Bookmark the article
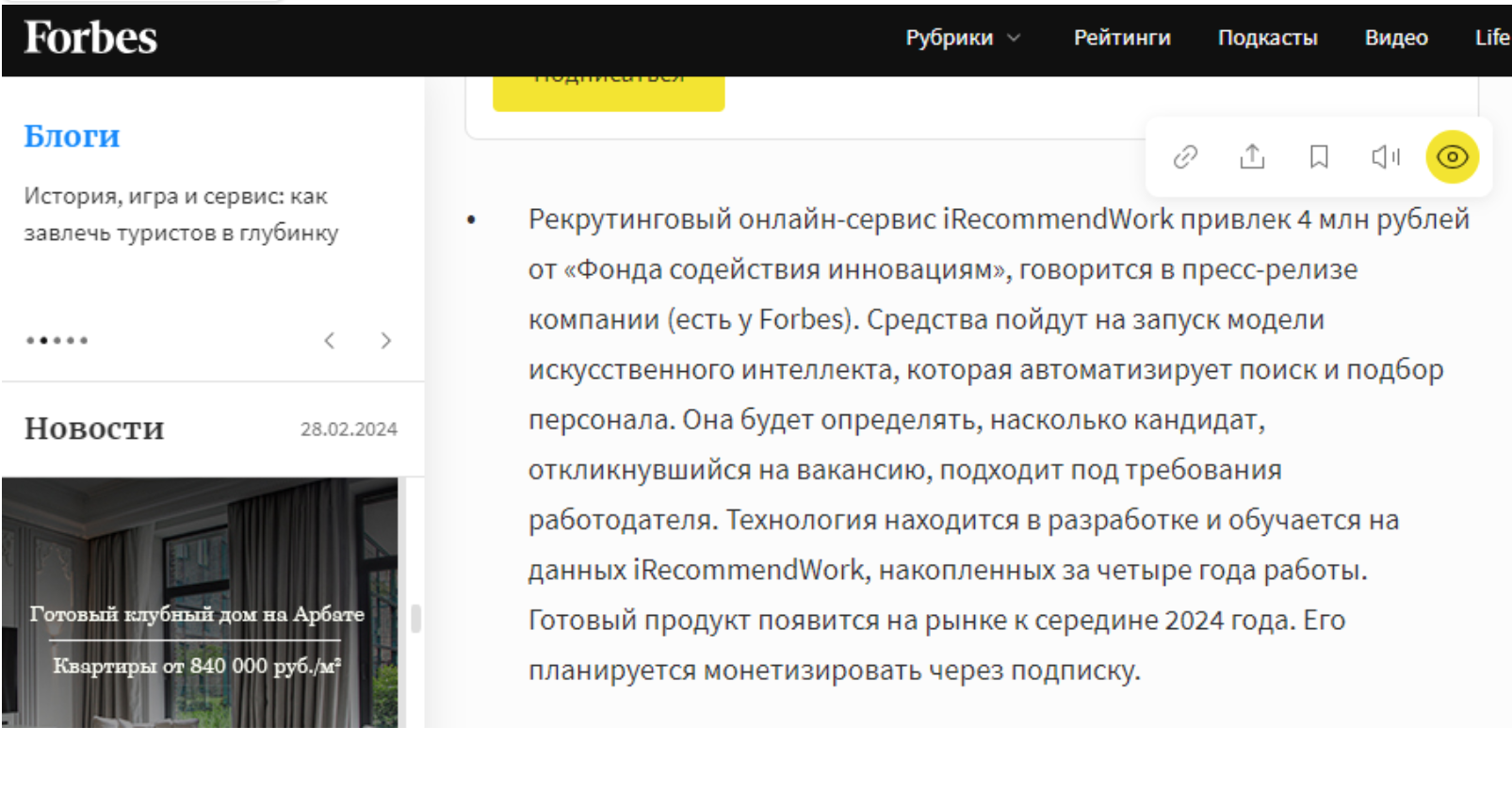 [1319, 156]
